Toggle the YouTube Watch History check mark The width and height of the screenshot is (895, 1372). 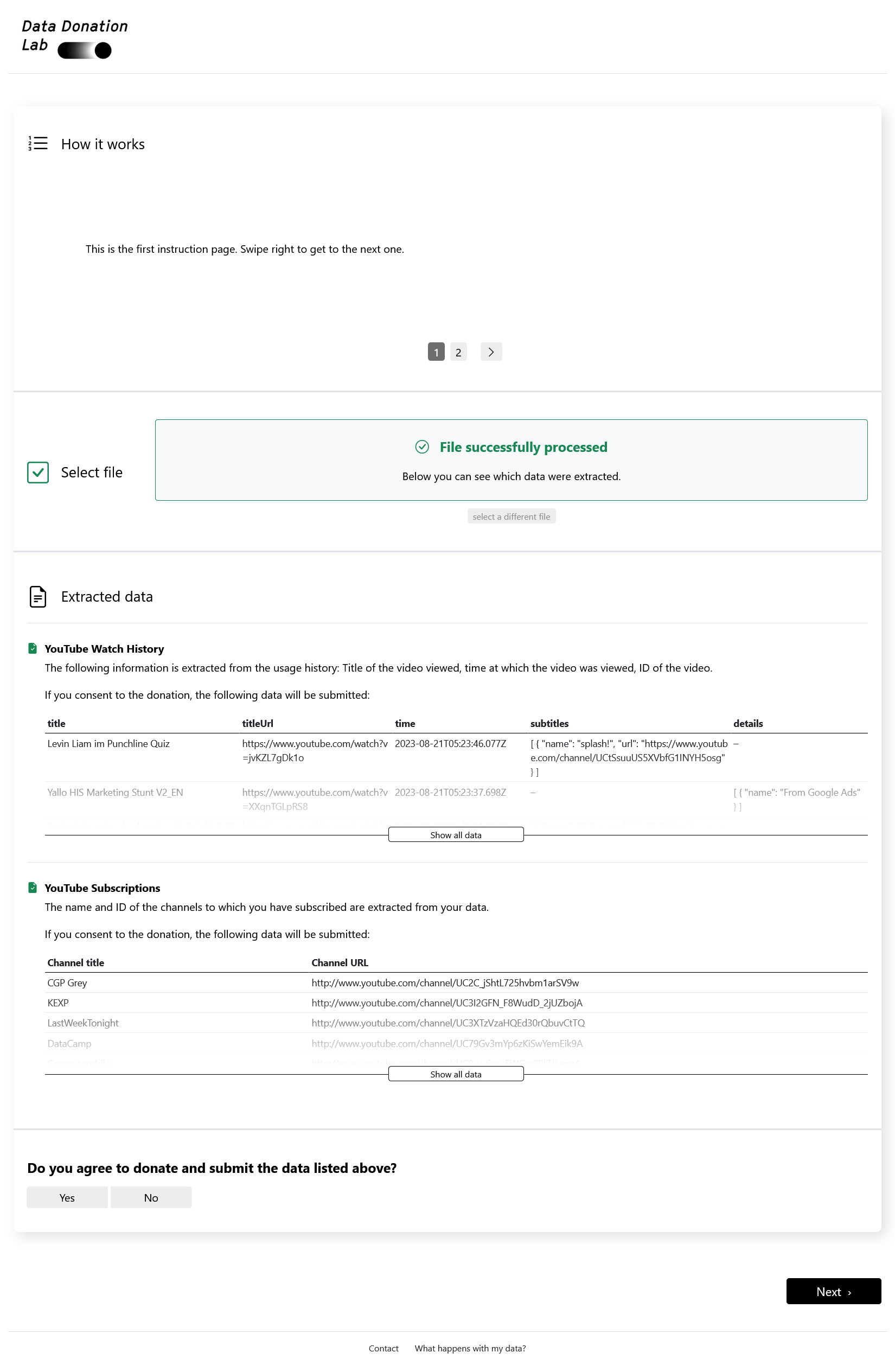click(x=32, y=648)
